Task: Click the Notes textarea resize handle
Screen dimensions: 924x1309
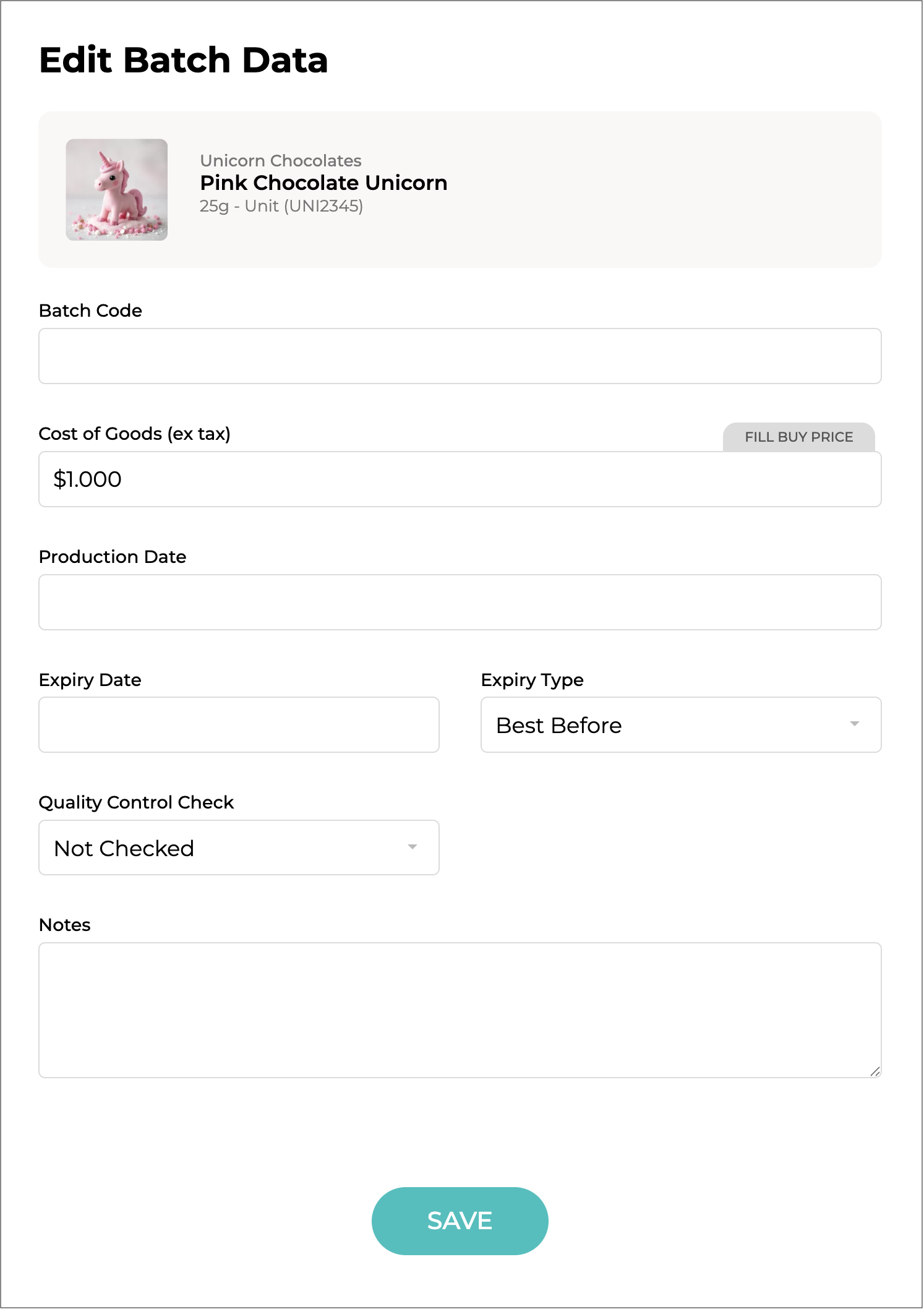Action: (875, 1071)
